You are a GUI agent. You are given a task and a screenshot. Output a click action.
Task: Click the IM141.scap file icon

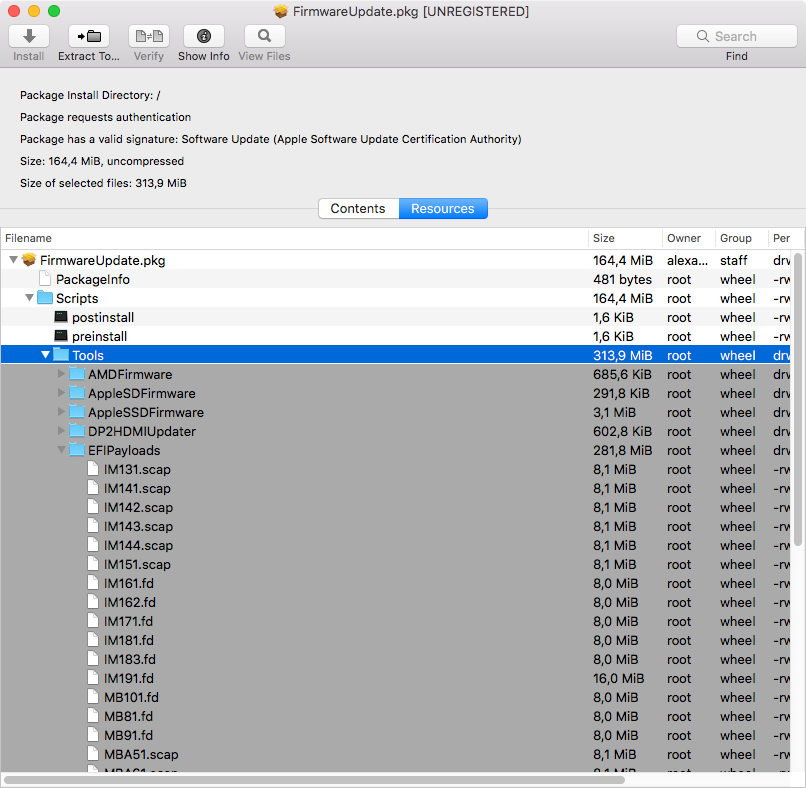pos(93,488)
